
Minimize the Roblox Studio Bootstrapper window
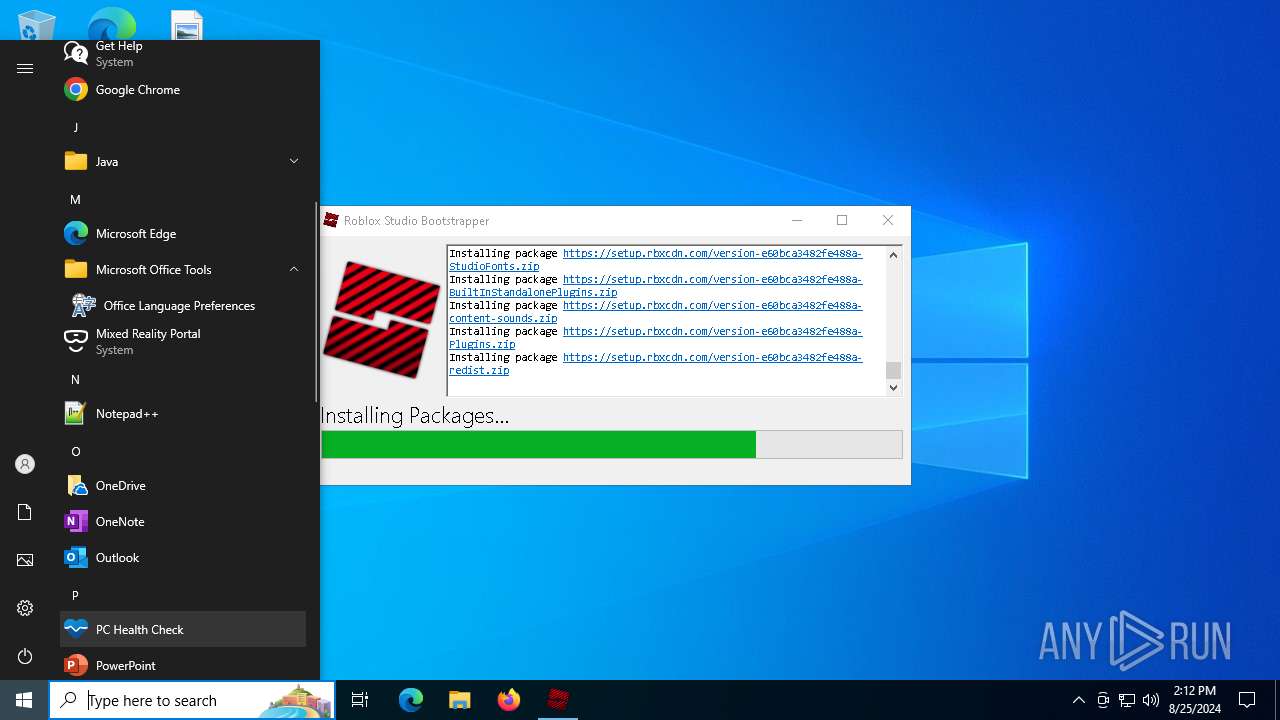pyautogui.click(x=797, y=220)
